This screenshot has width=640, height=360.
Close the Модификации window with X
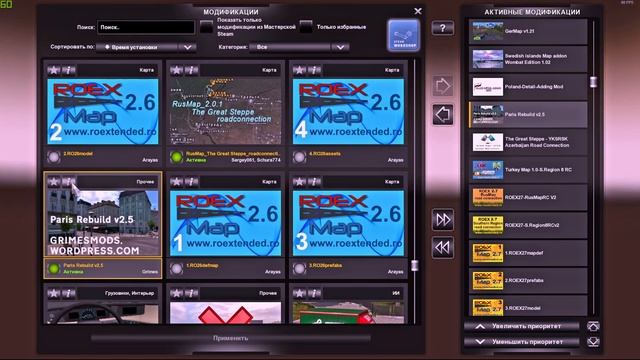pos(418,11)
